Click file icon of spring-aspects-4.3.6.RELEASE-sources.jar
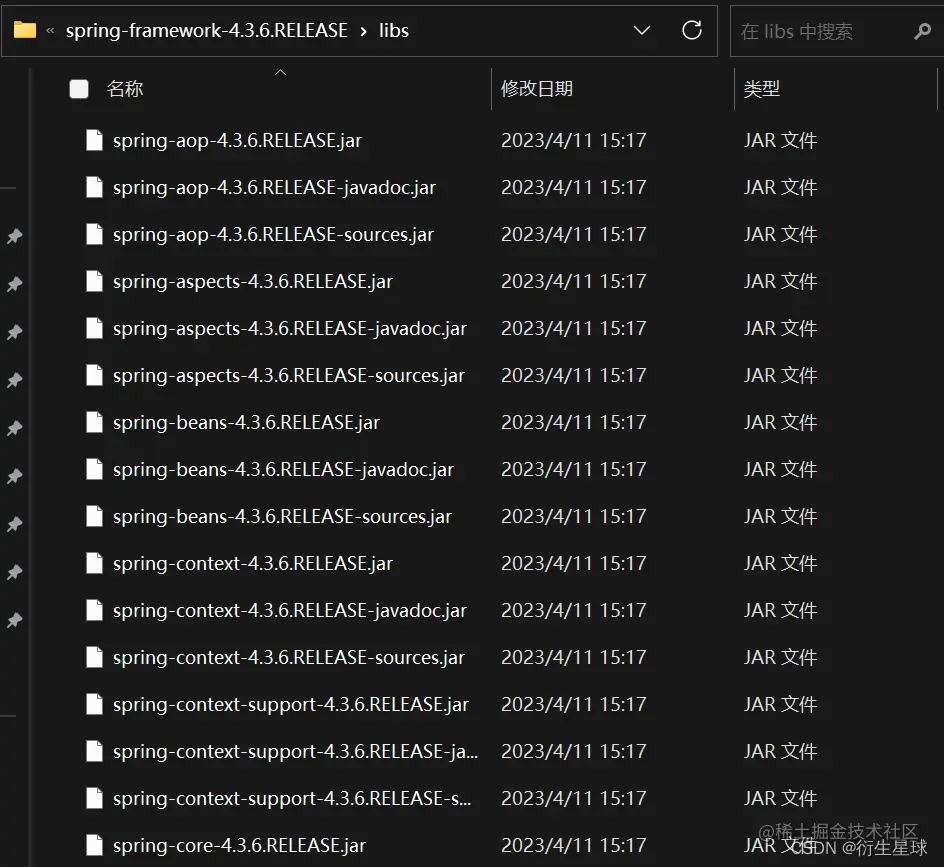 coord(95,374)
